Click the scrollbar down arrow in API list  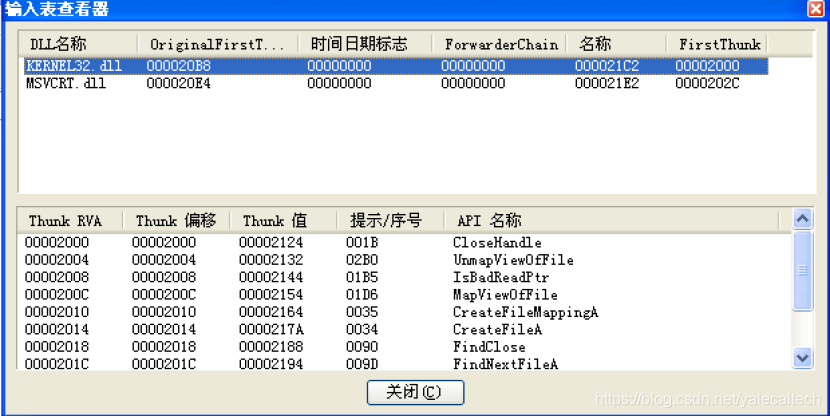point(802,358)
